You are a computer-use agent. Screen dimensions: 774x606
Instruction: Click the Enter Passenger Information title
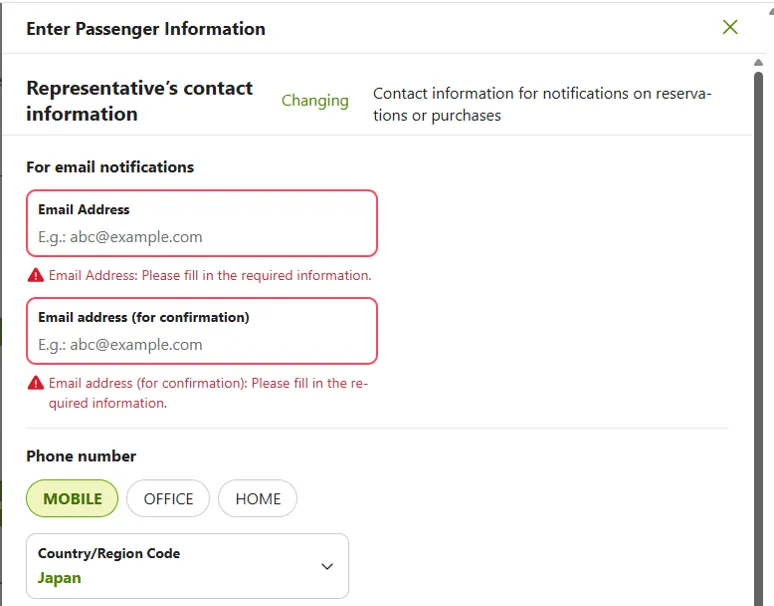coord(146,28)
